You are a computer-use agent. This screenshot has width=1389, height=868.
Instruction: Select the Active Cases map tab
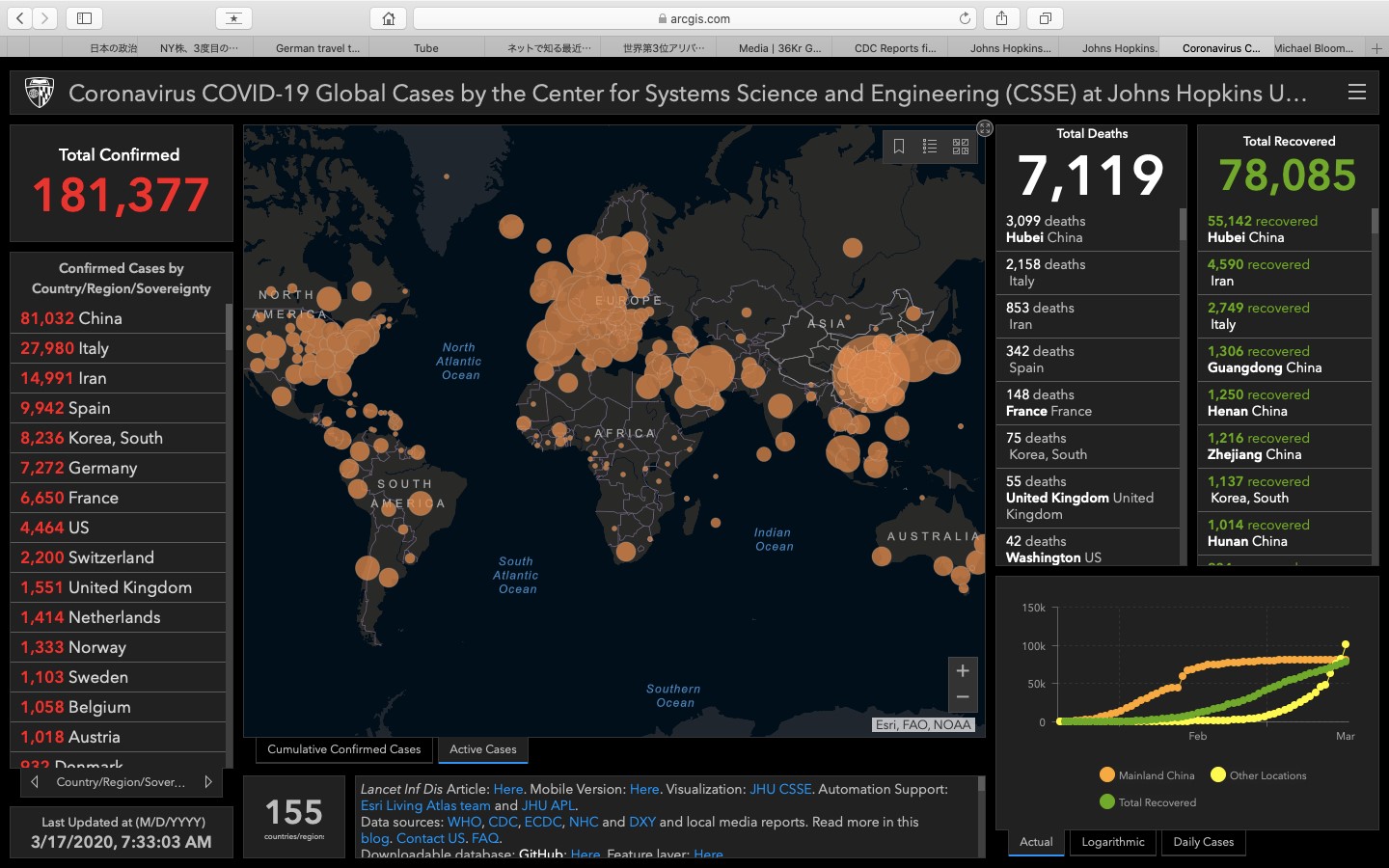(x=483, y=749)
